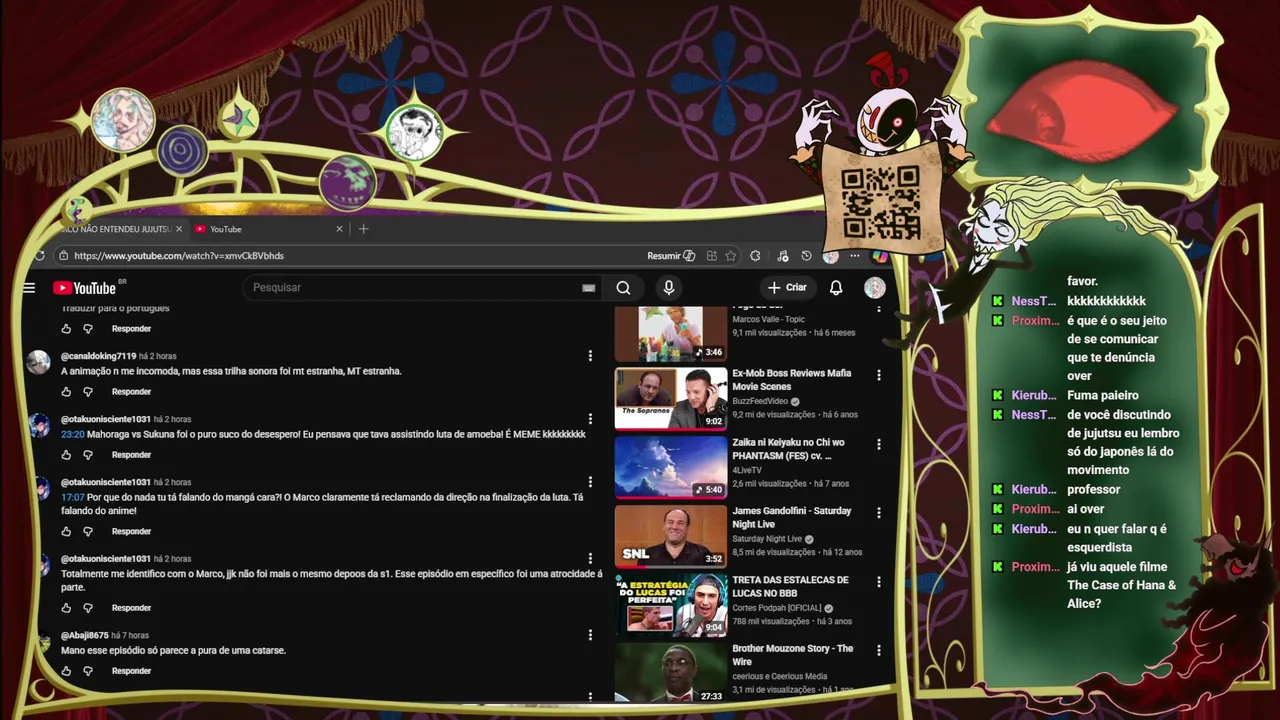Dislike the 17:07 timestamp comment
Image resolution: width=1280 pixels, height=720 pixels.
[x=88, y=532]
